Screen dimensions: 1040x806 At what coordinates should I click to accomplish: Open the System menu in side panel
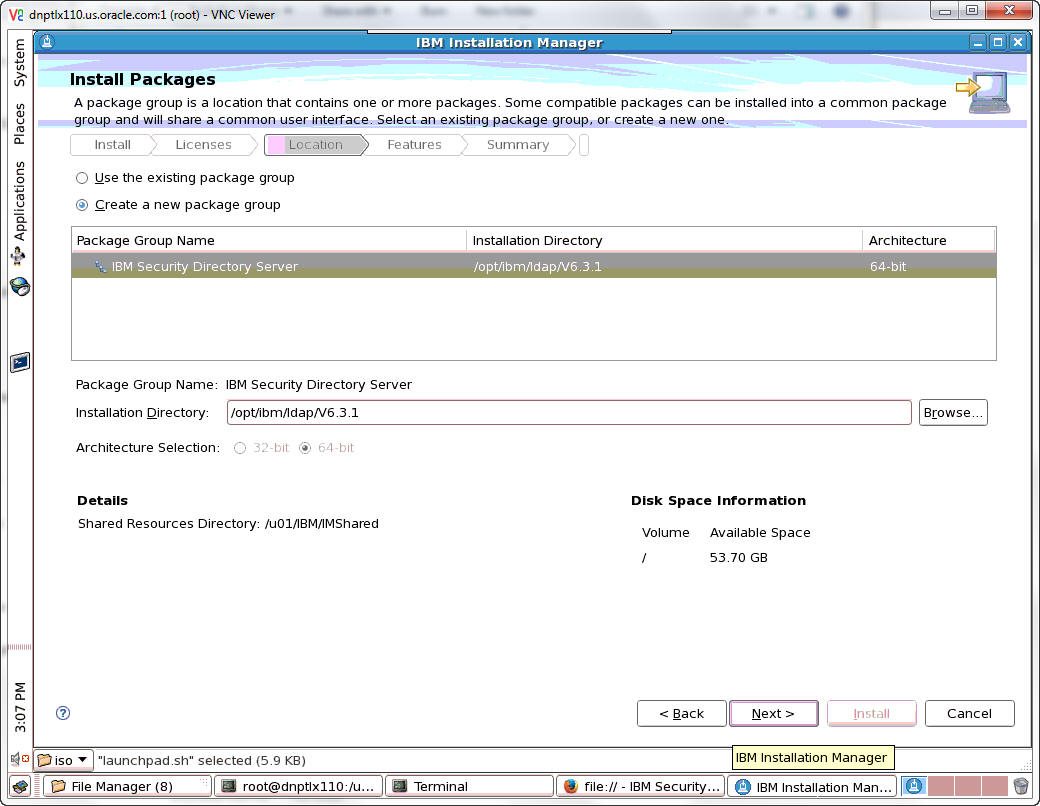tap(20, 62)
